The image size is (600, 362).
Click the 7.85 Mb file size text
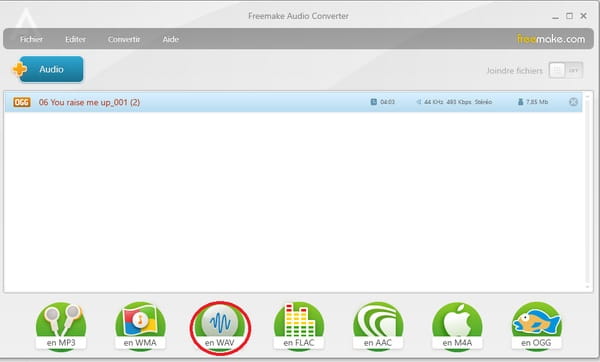point(537,102)
